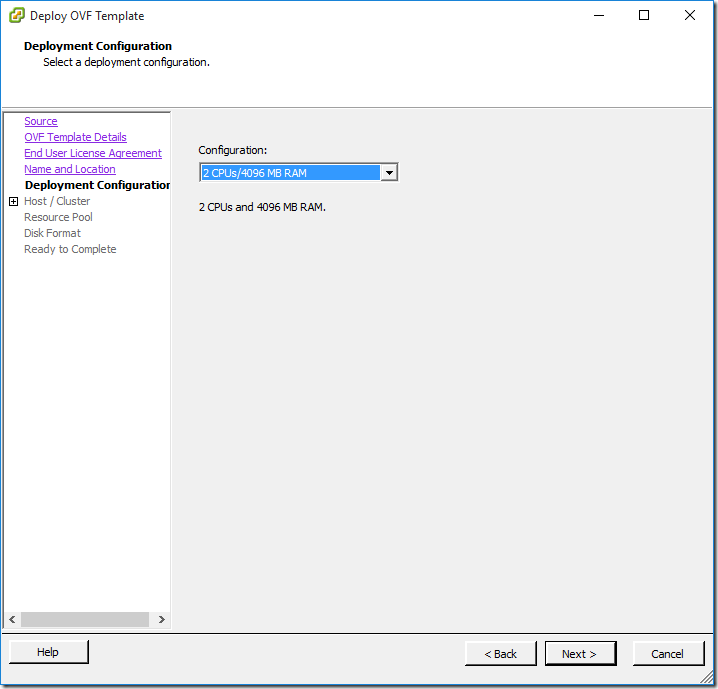Go to OVF Template Details step
Image resolution: width=718 pixels, height=689 pixels.
tap(76, 137)
